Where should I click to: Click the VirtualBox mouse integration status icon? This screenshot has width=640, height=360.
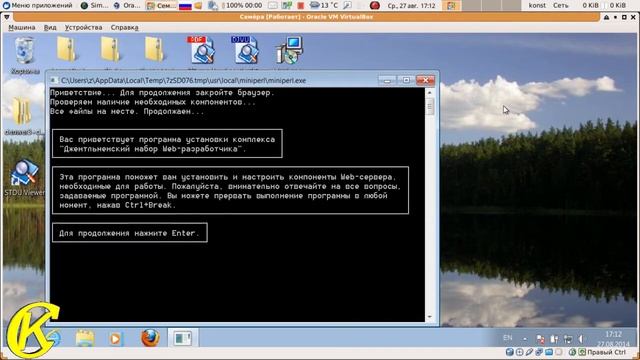coord(572,352)
